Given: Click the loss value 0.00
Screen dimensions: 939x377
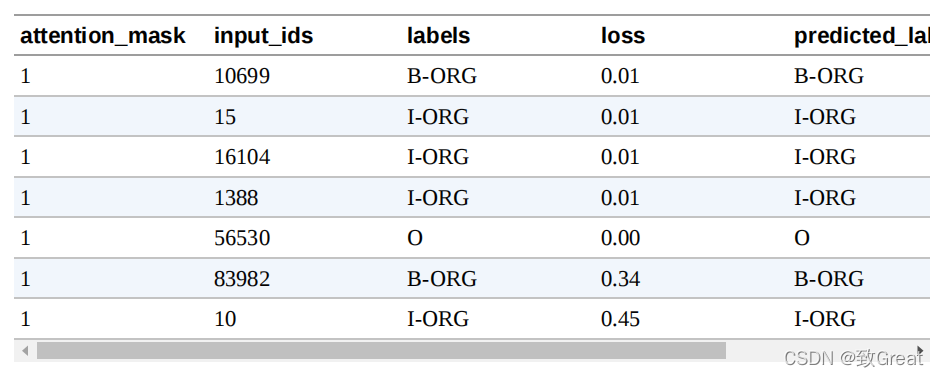Looking at the screenshot, I should pyautogui.click(x=620, y=238).
